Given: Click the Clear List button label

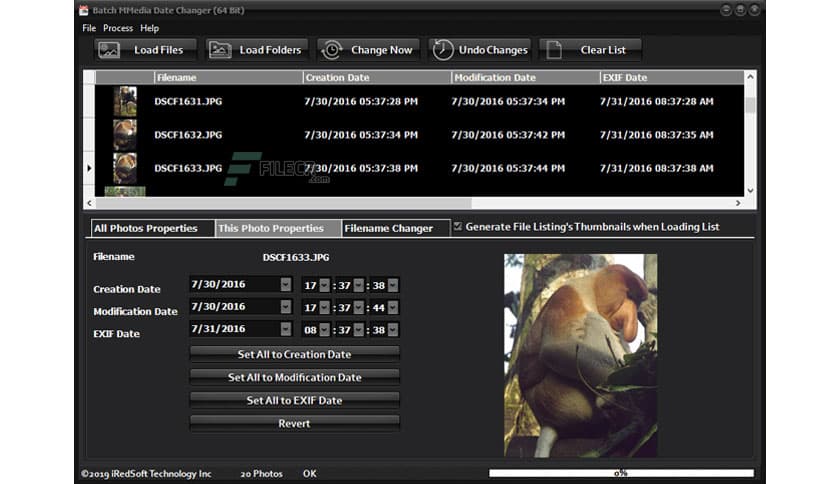Looking at the screenshot, I should point(603,50).
